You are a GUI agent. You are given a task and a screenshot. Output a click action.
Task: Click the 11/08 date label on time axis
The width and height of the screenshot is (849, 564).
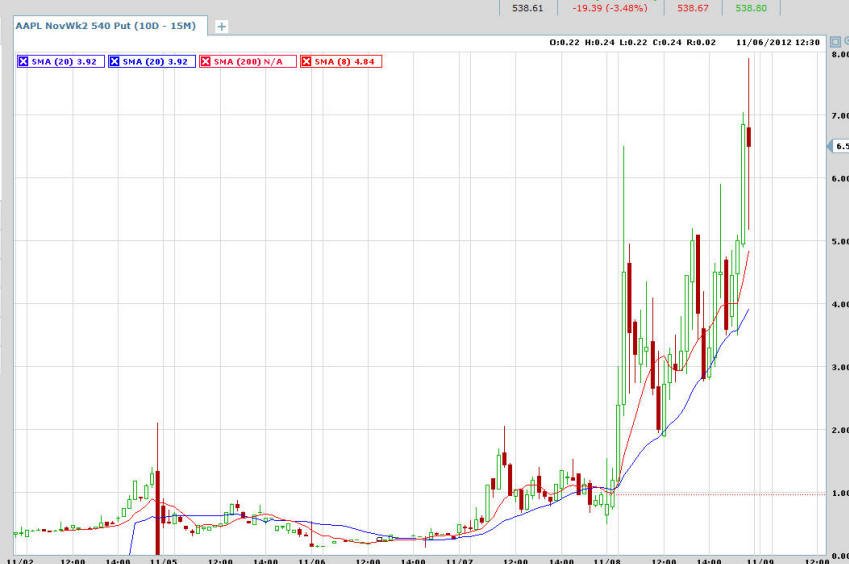coord(607,561)
